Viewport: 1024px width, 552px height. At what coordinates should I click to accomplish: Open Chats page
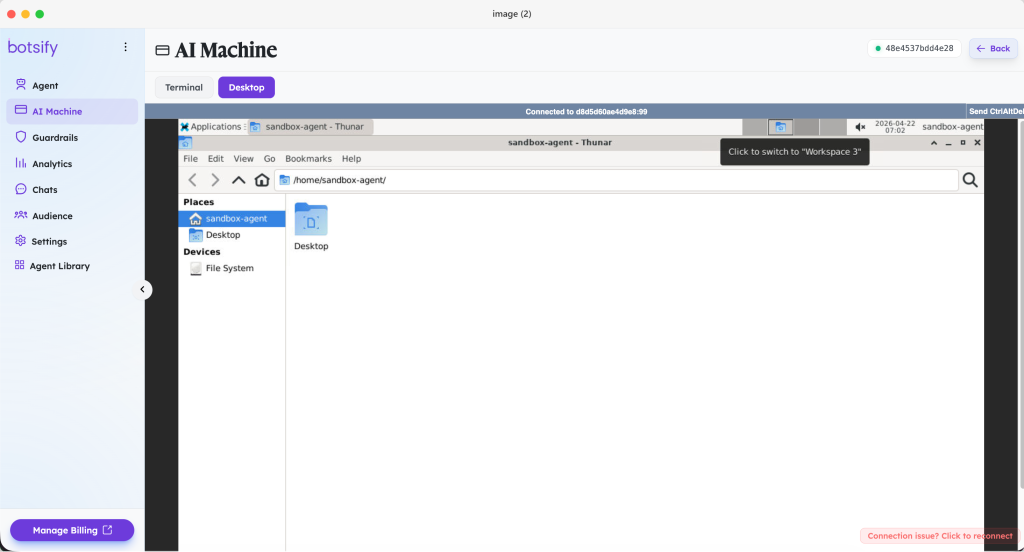pyautogui.click(x=72, y=190)
